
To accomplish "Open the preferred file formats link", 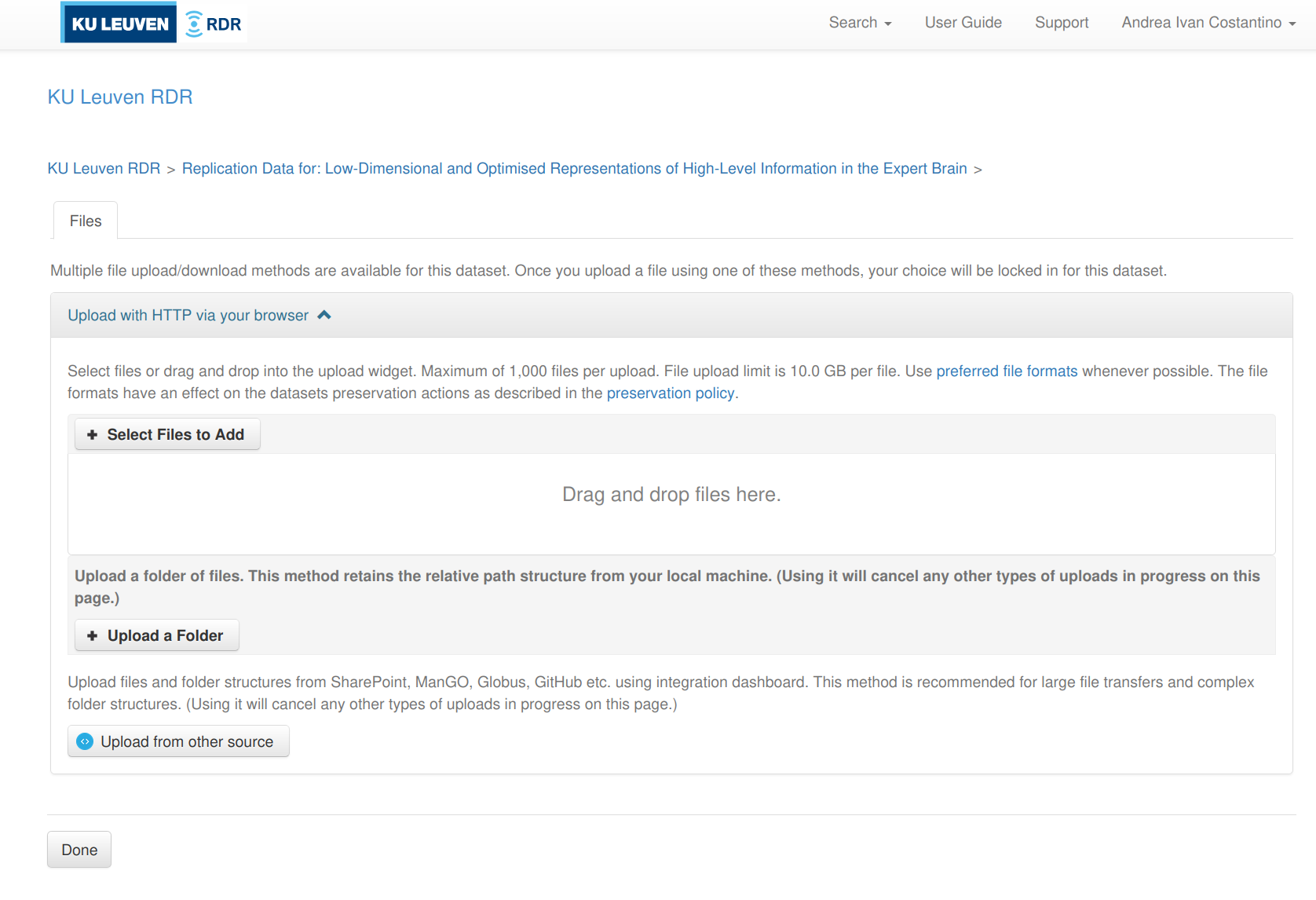I will [x=1007, y=371].
